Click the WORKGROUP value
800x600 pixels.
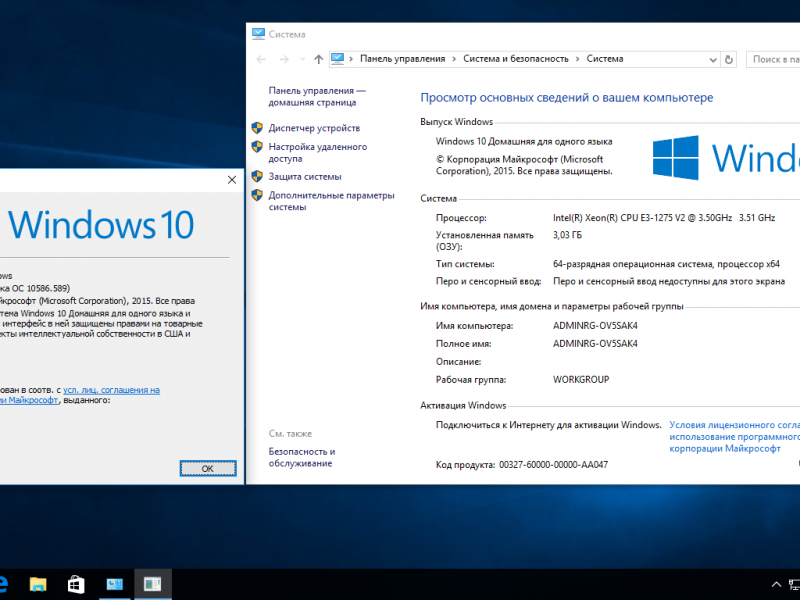point(581,380)
